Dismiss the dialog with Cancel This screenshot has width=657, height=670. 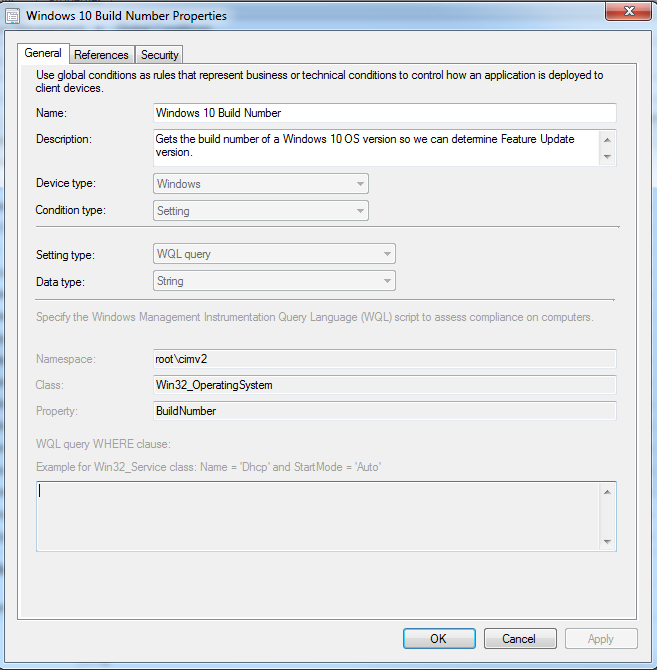[520, 638]
